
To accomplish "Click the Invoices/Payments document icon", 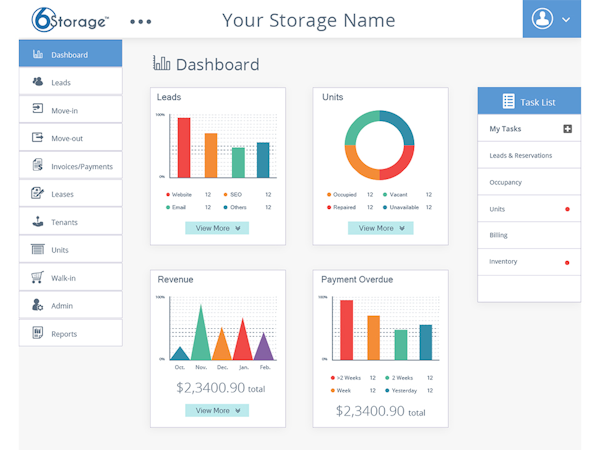I will point(37,166).
